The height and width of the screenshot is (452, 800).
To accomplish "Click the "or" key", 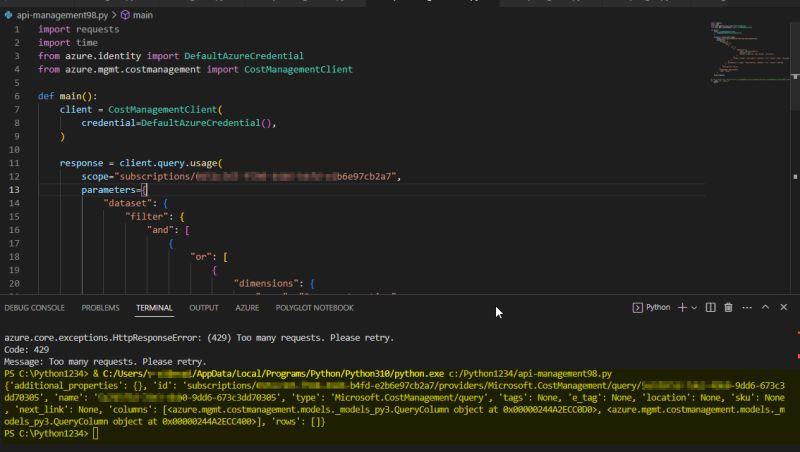I will 201,257.
